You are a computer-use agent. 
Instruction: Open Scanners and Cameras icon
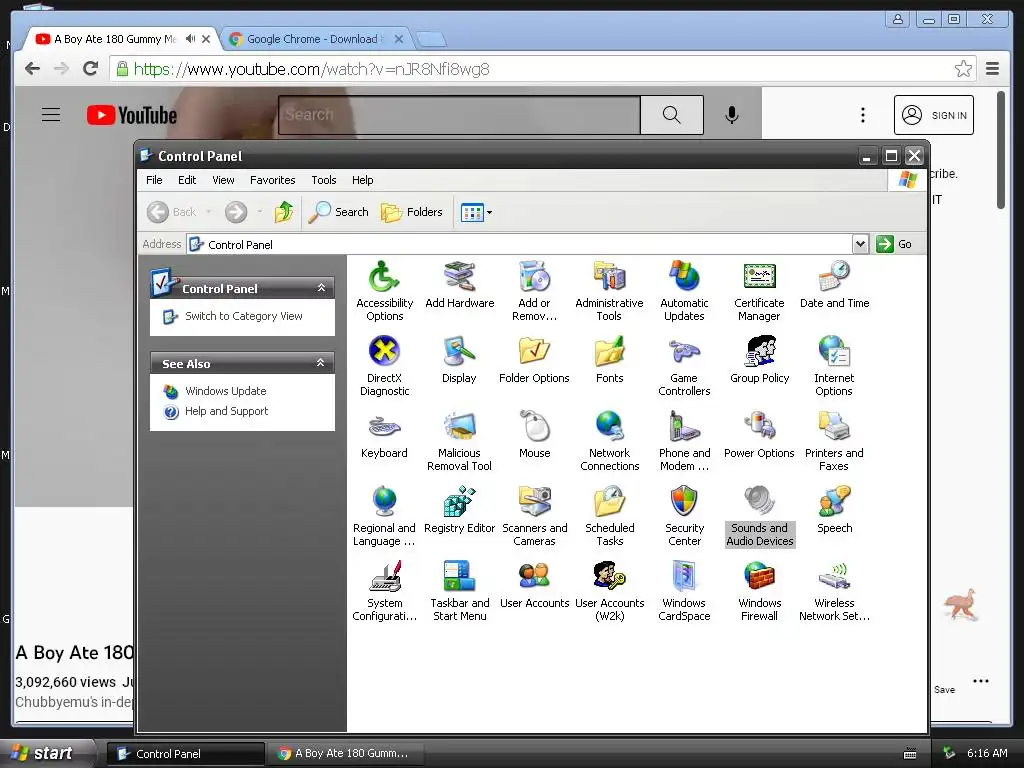point(534,517)
